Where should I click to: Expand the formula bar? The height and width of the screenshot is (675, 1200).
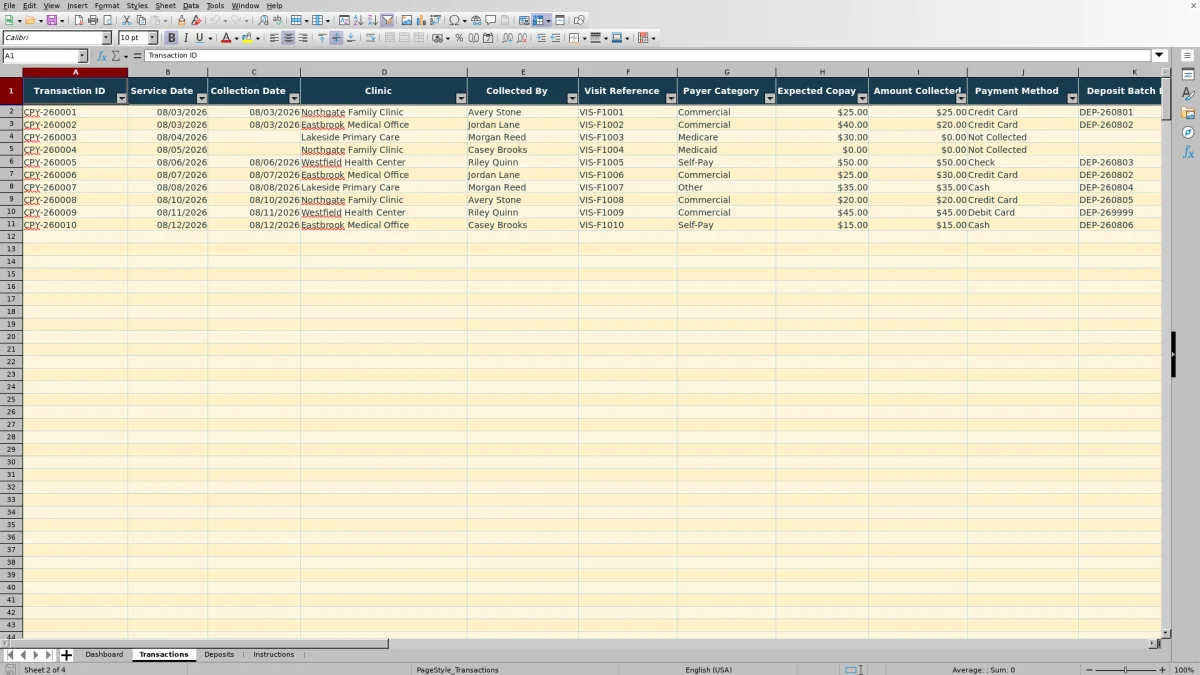1159,56
